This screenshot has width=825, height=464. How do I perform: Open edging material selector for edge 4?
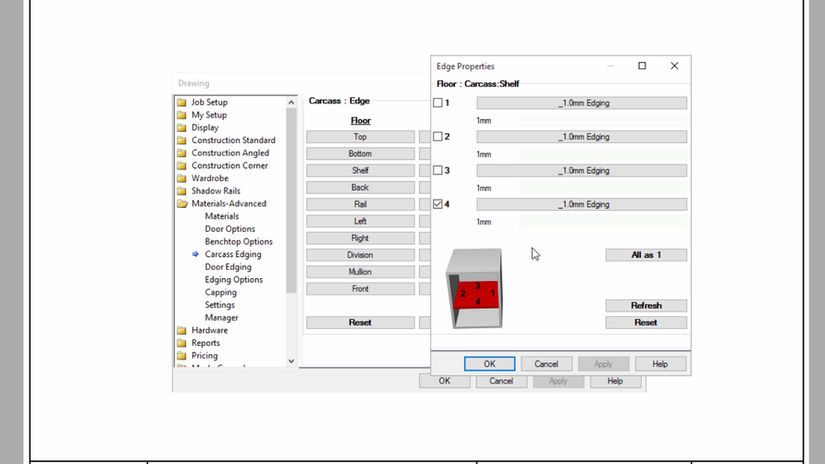[x=581, y=204]
